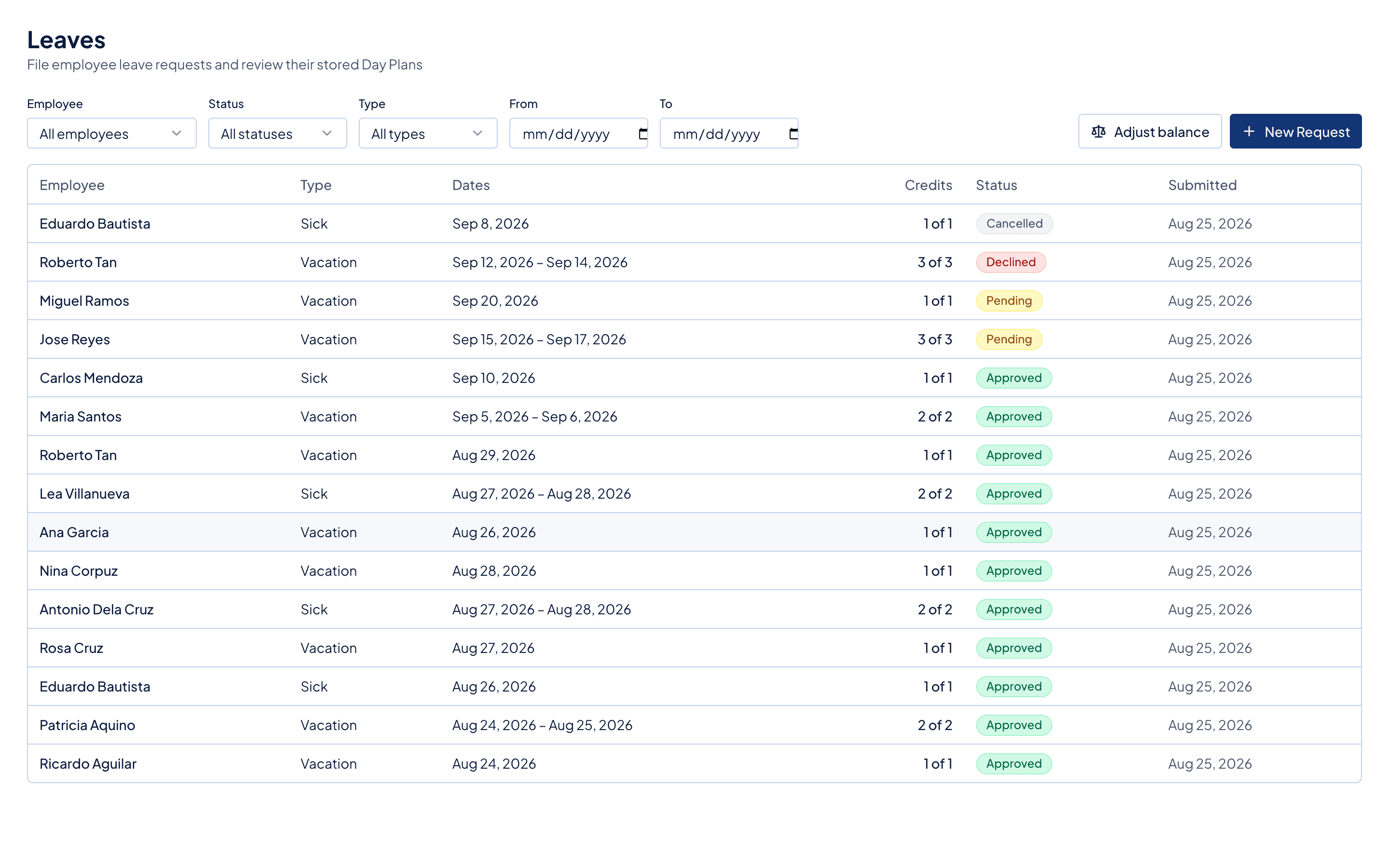Viewport: 1389px width, 868px height.
Task: Click Maria Santos's Approved badge
Action: [1014, 416]
